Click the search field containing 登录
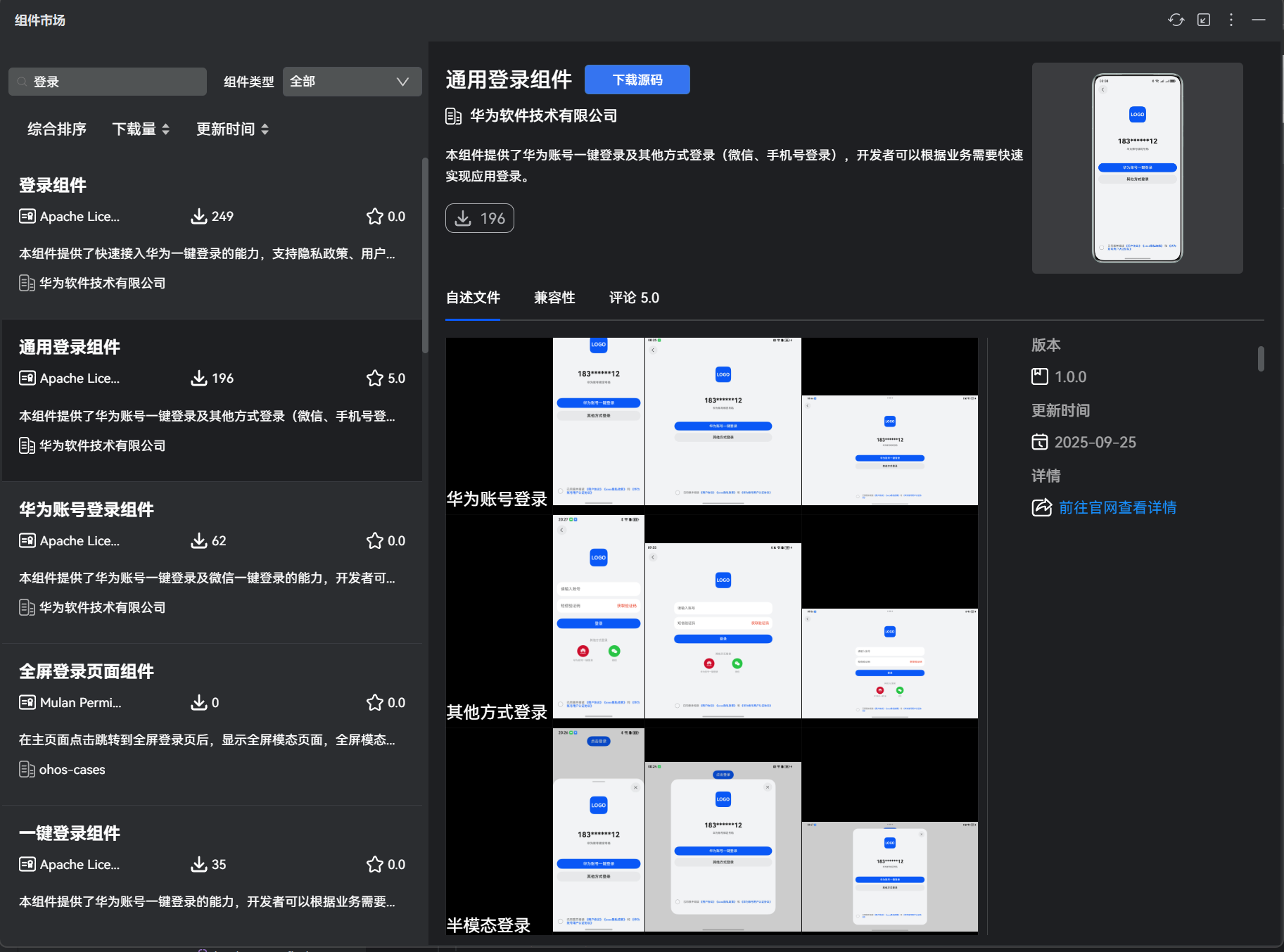Image resolution: width=1284 pixels, height=952 pixels. point(113,82)
